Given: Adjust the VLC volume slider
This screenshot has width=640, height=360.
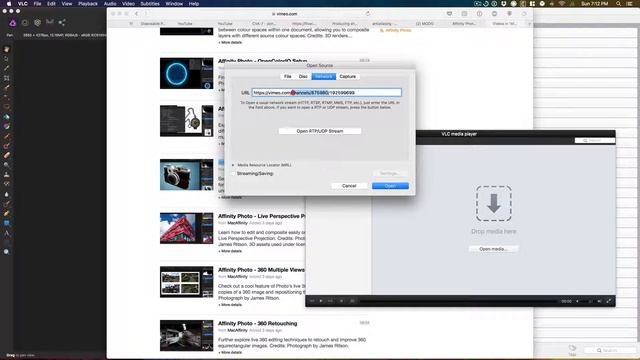Looking at the screenshot, I should 587,301.
